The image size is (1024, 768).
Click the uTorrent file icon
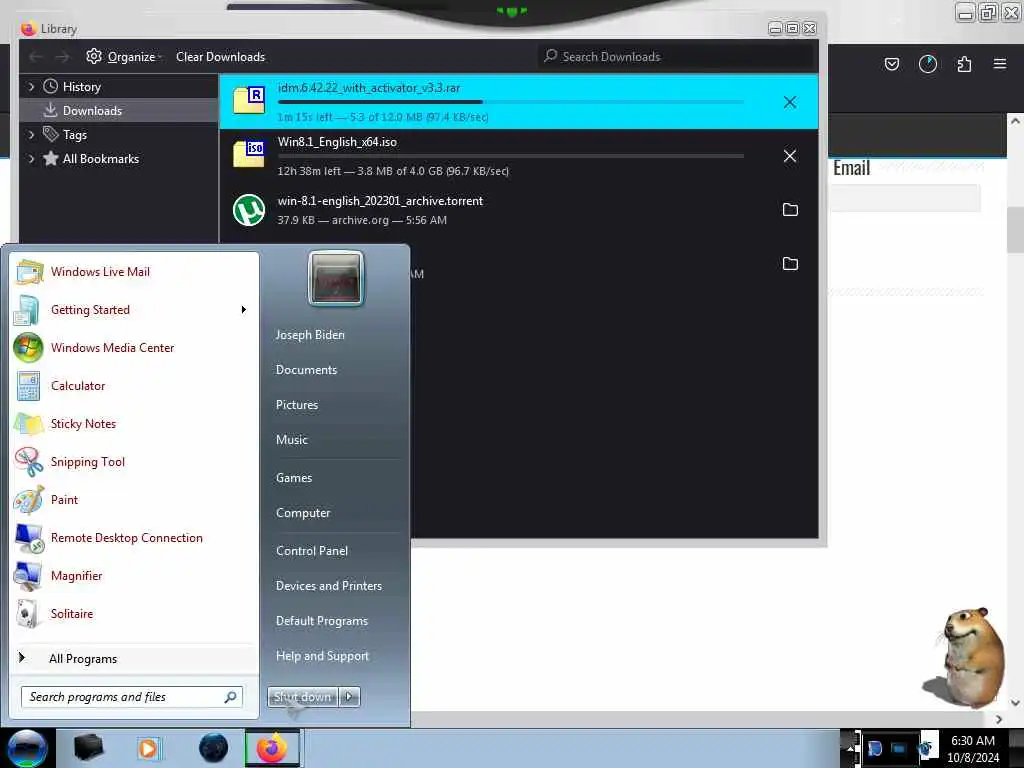click(249, 210)
